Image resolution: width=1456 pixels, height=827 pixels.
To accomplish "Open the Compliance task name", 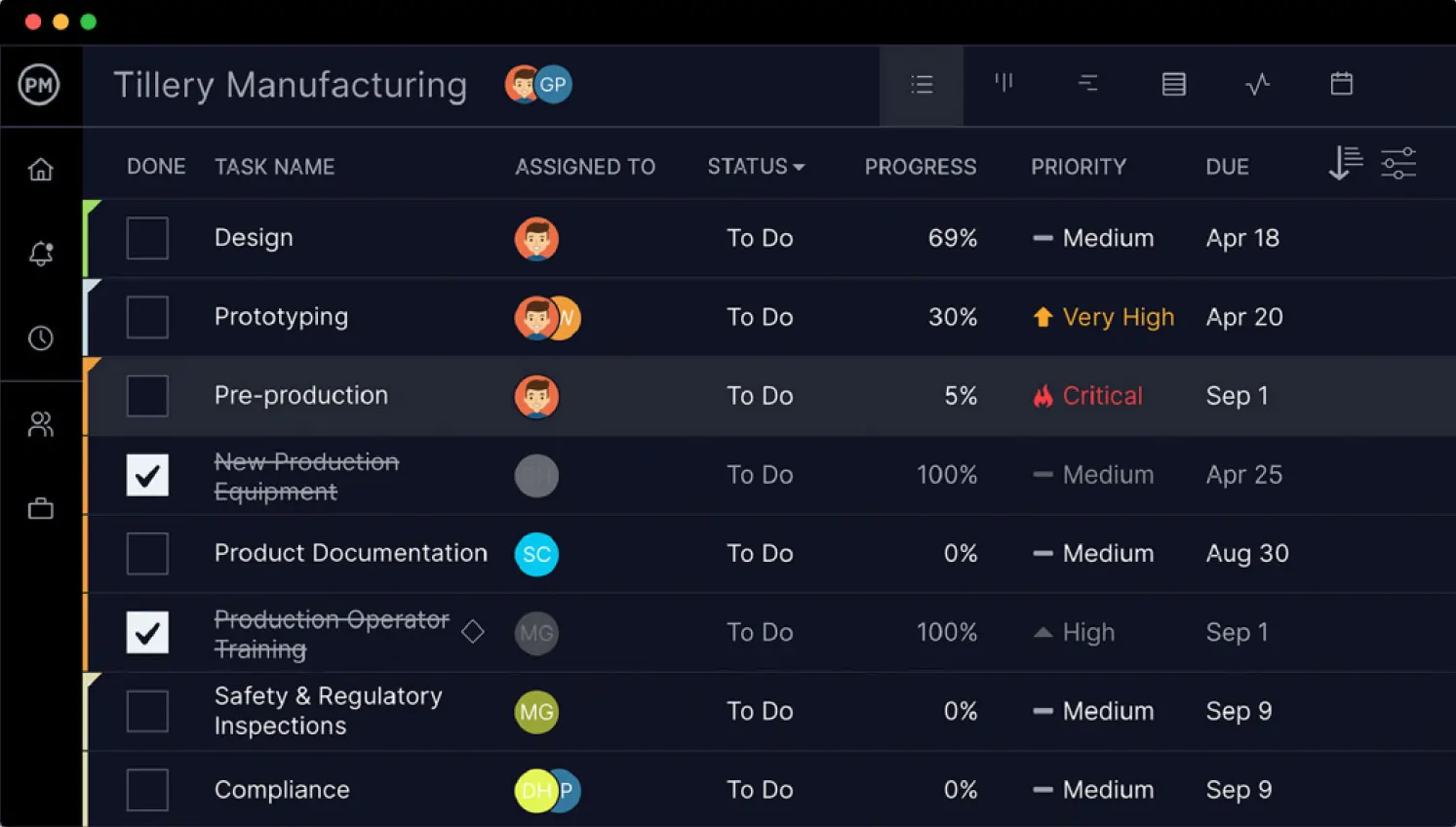I will pyautogui.click(x=282, y=790).
